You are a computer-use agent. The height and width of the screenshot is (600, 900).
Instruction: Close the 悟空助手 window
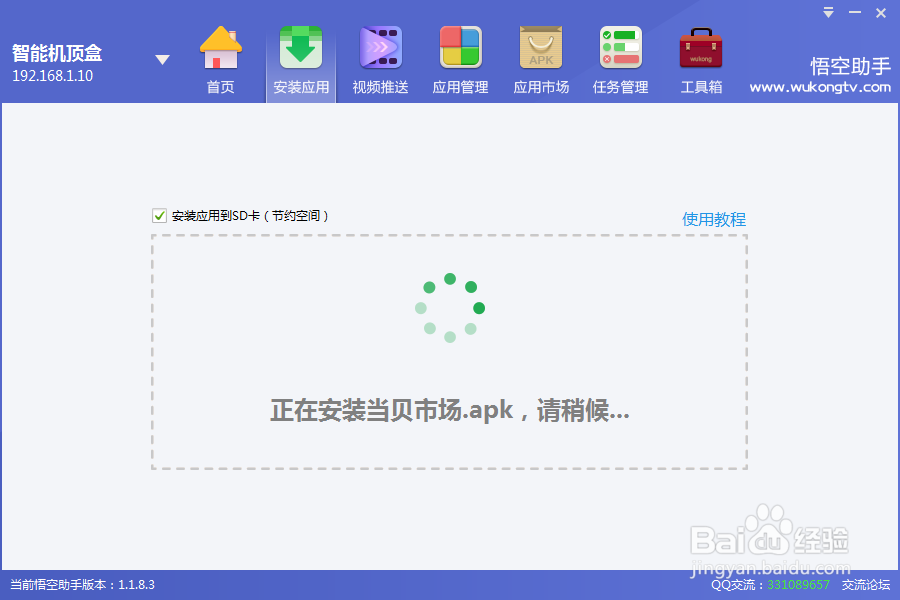pos(880,13)
